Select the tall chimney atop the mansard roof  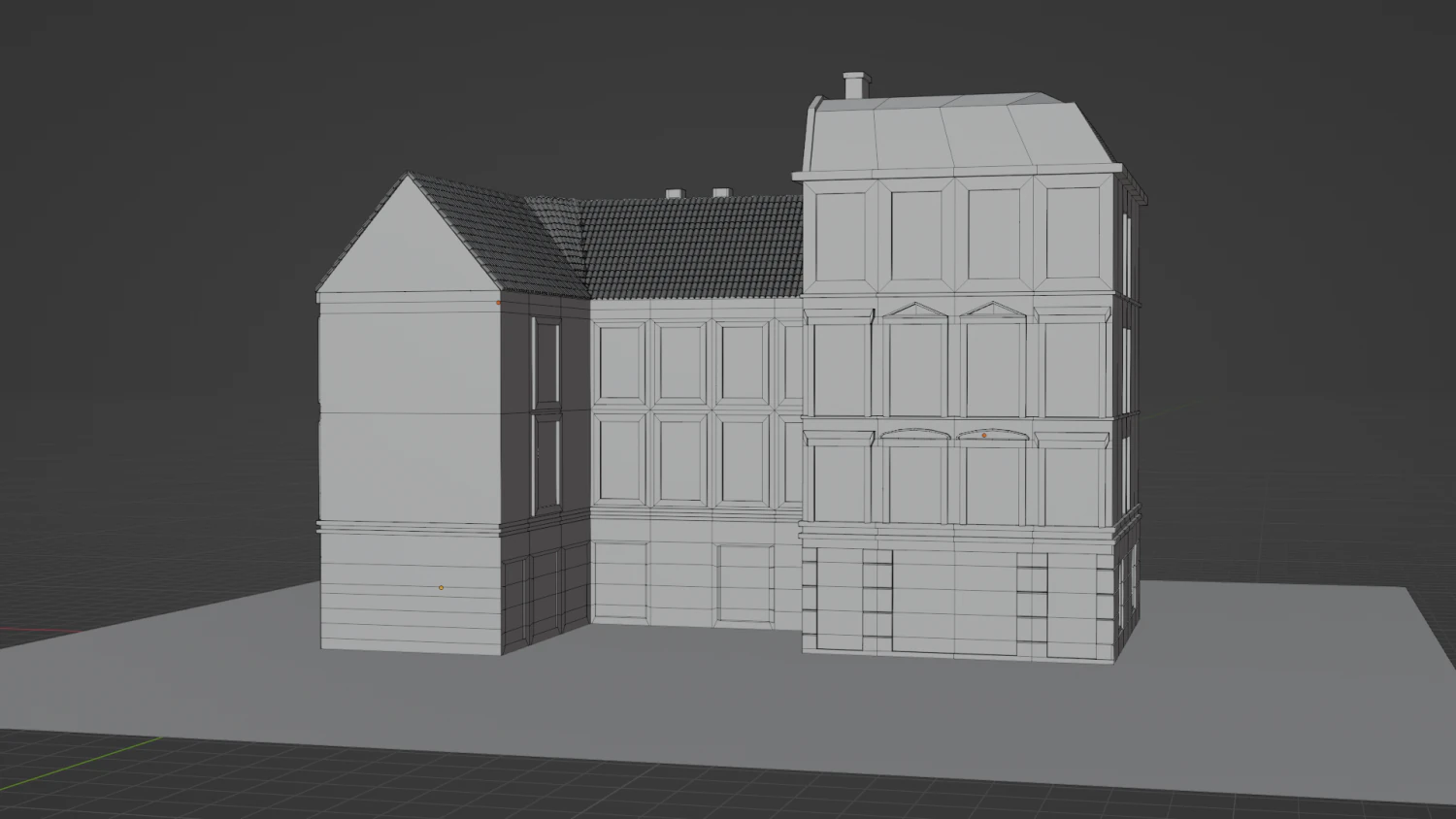click(854, 85)
